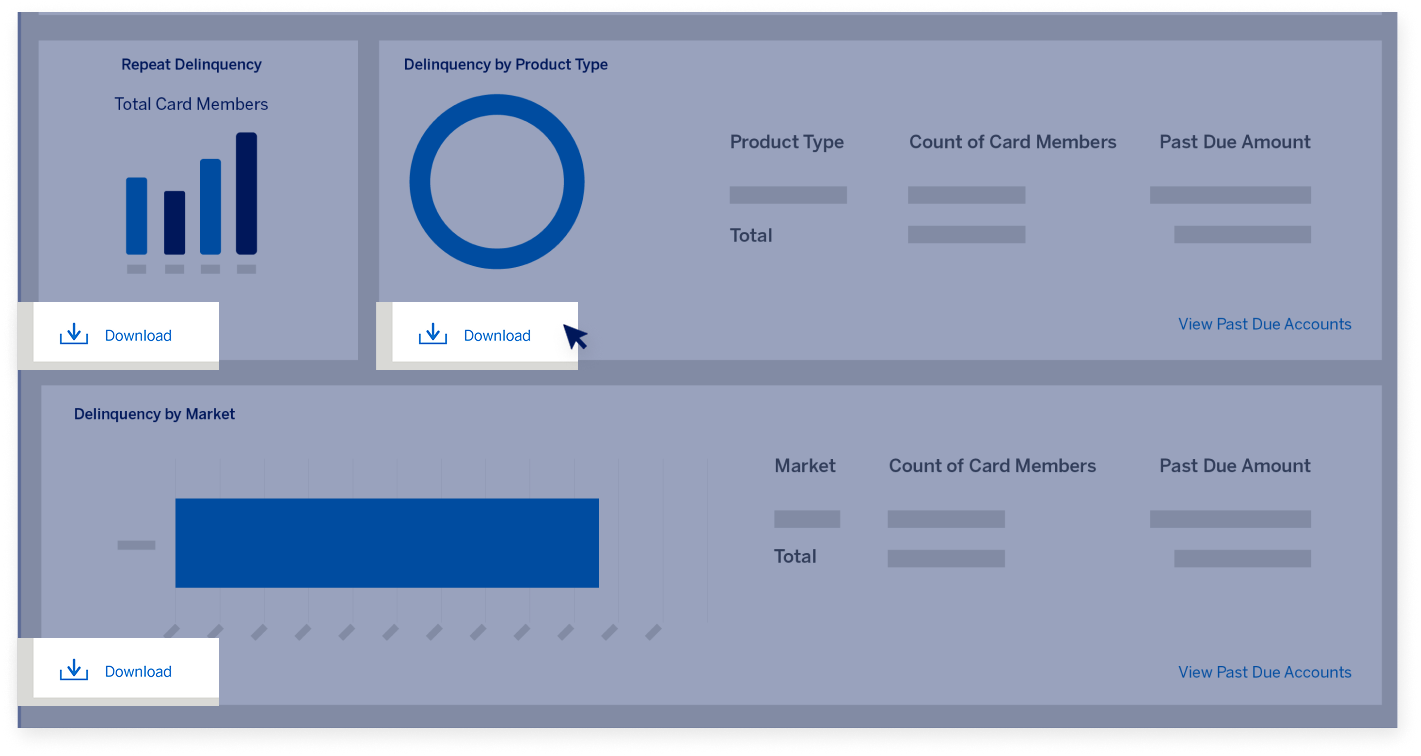Click the shortest bar in Repeat Delinquency chart
Screen dimensions: 1421x756
[174, 222]
